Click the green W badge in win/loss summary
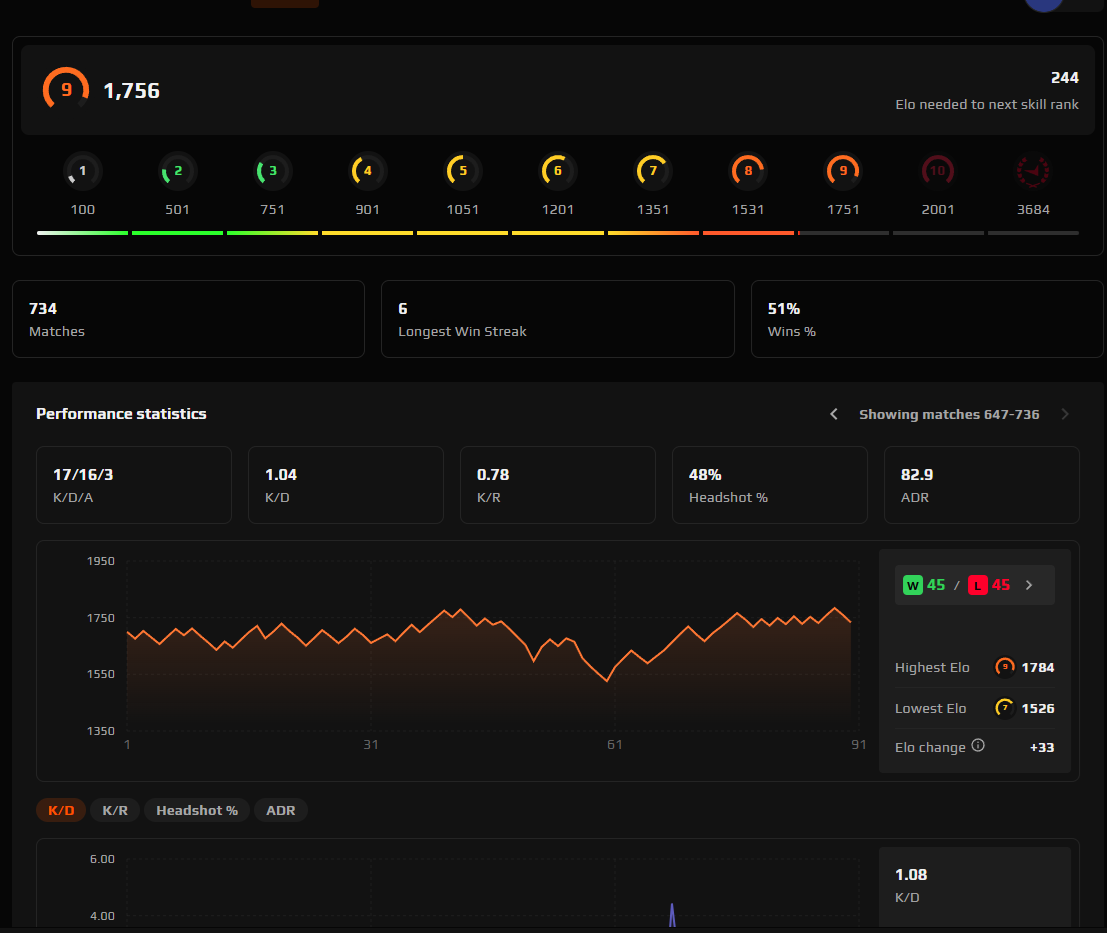The width and height of the screenshot is (1107, 933). [x=911, y=584]
